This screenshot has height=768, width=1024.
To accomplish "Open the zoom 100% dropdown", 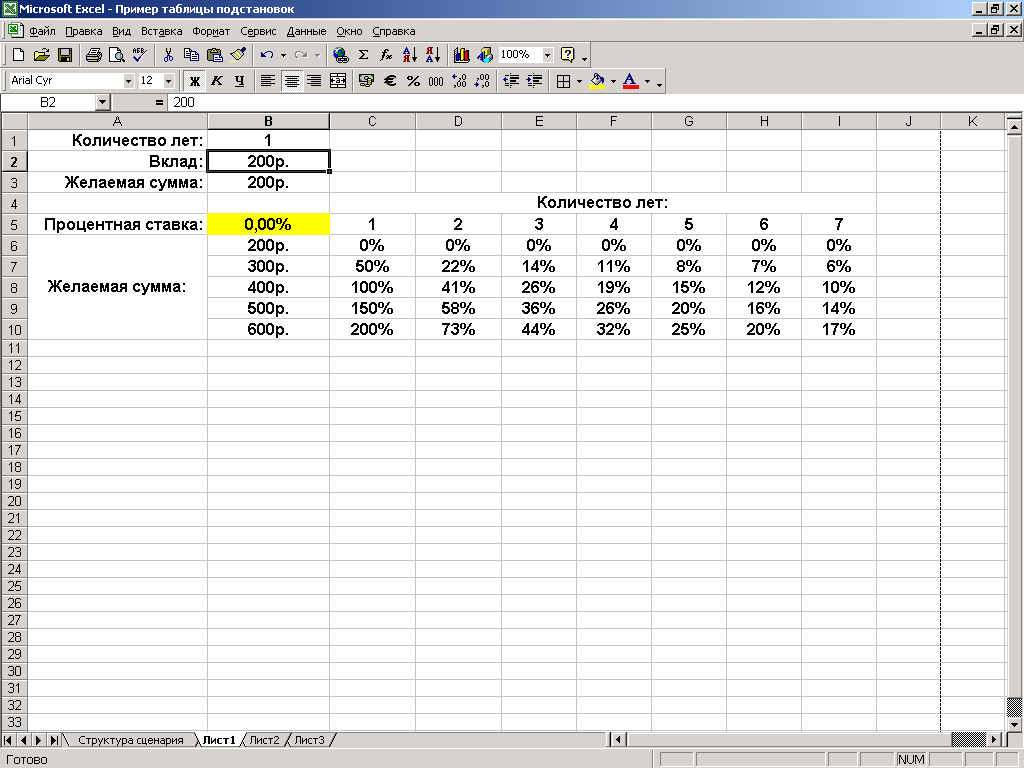I will pos(547,55).
